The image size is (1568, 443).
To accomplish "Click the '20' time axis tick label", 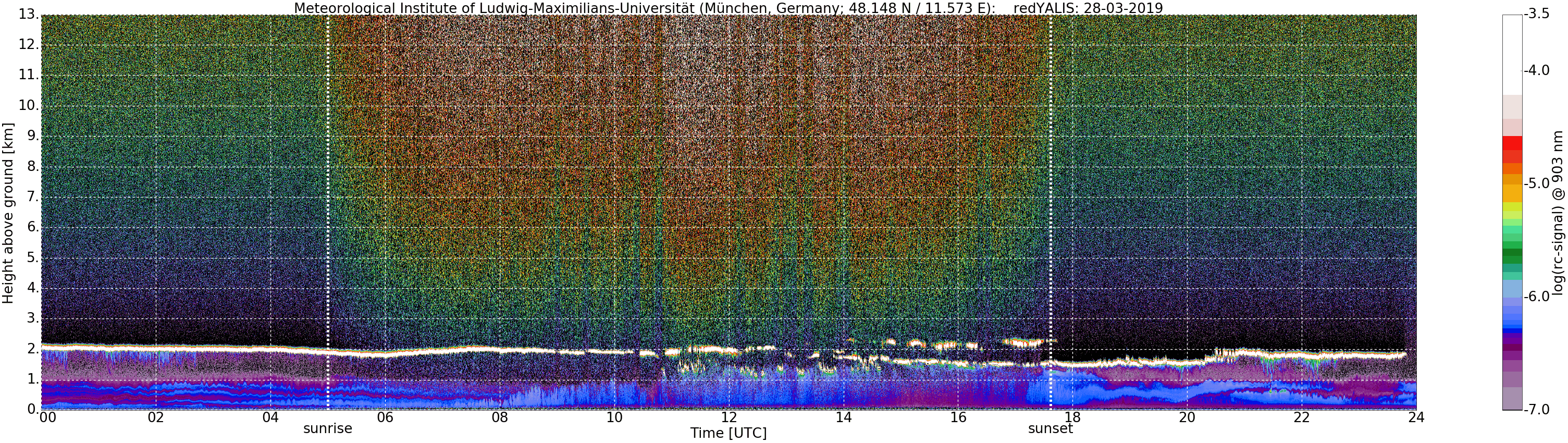I will coord(1187,417).
